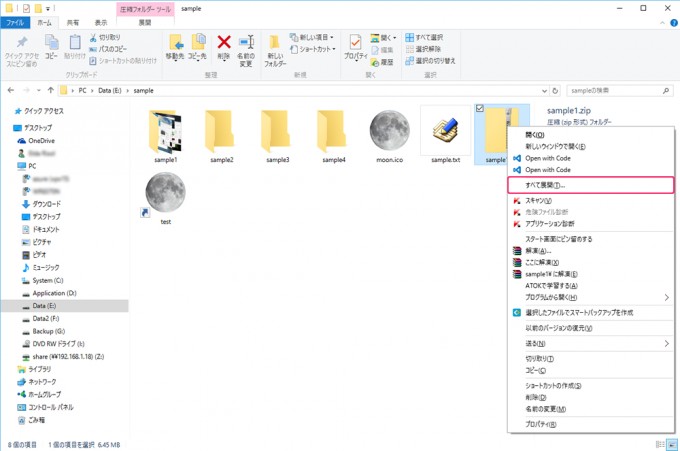
Task: Click the Help question mark icon
Action: pos(674,23)
